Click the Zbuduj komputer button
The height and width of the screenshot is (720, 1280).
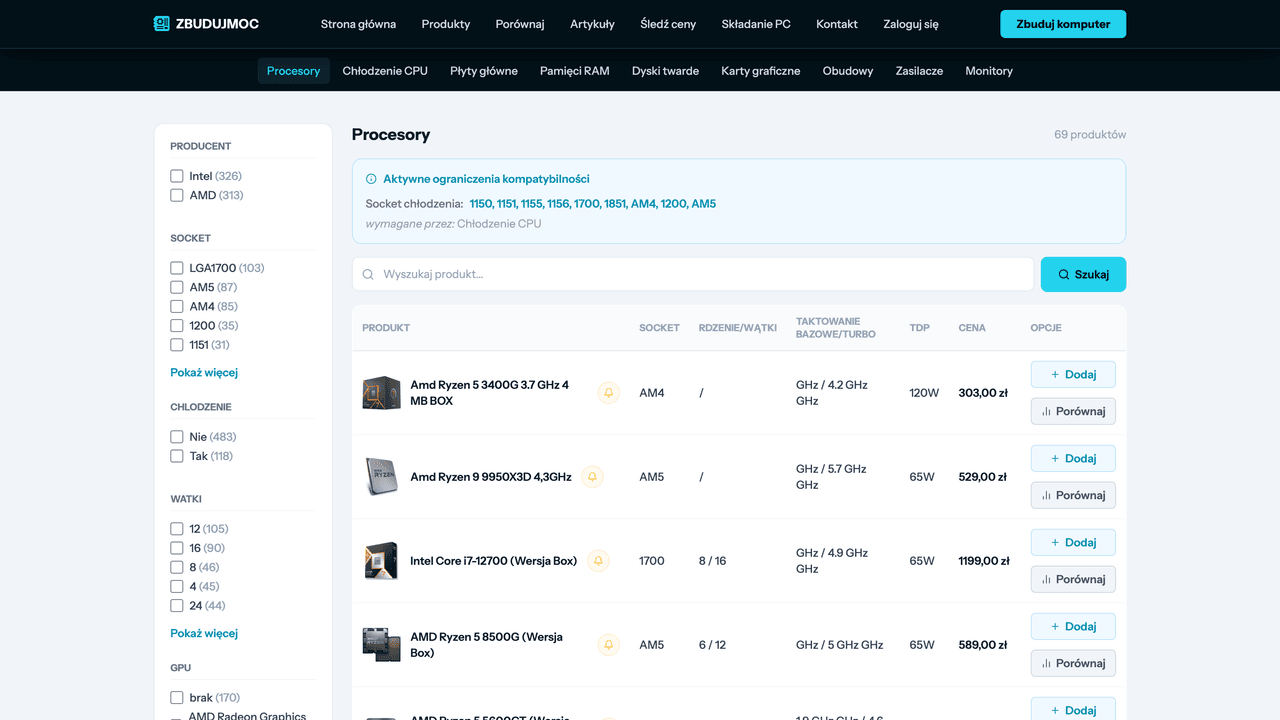(x=1063, y=24)
